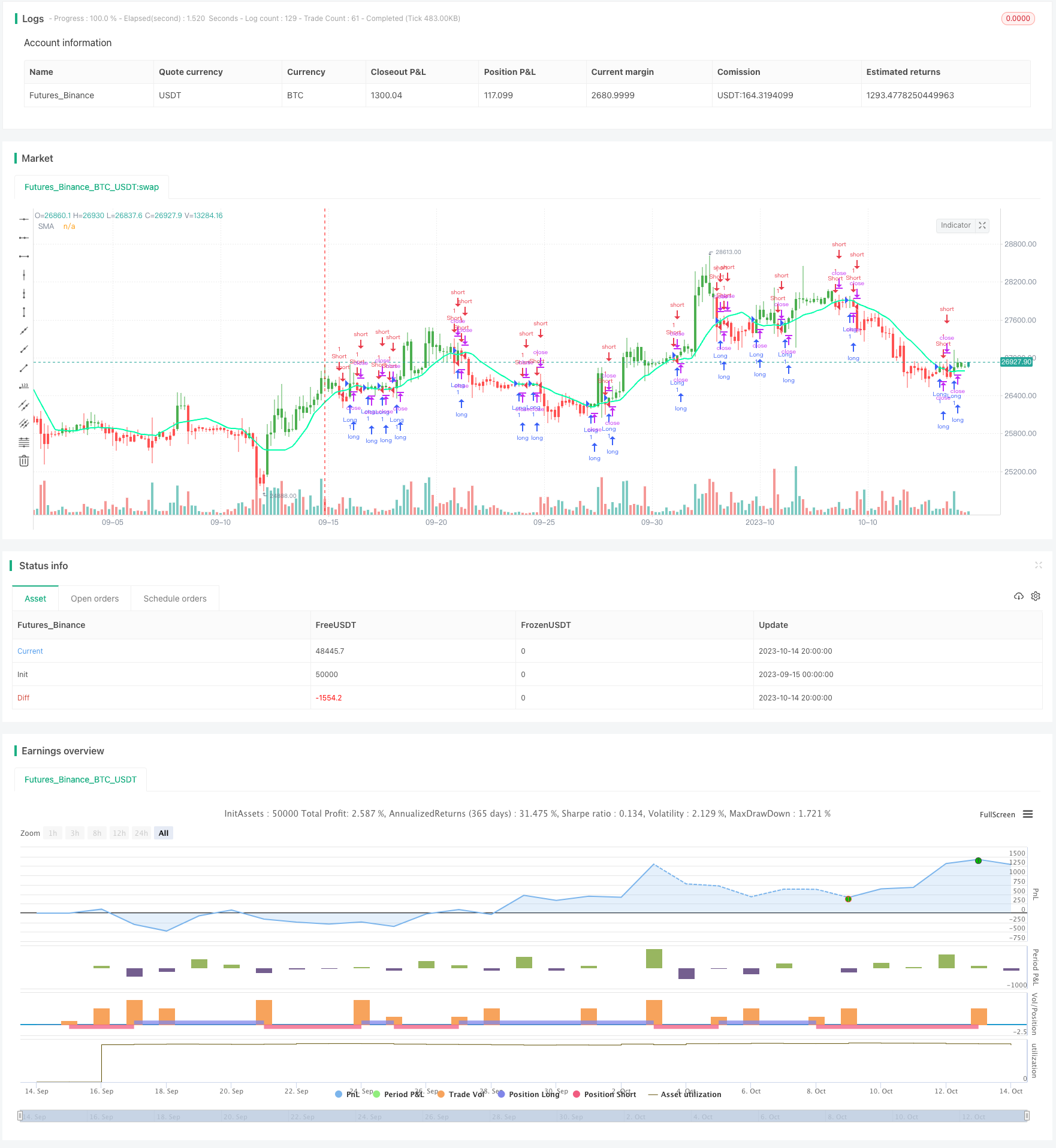The image size is (1056, 1148).
Task: Click the cloud download icon in Status info
Action: 1018,596
